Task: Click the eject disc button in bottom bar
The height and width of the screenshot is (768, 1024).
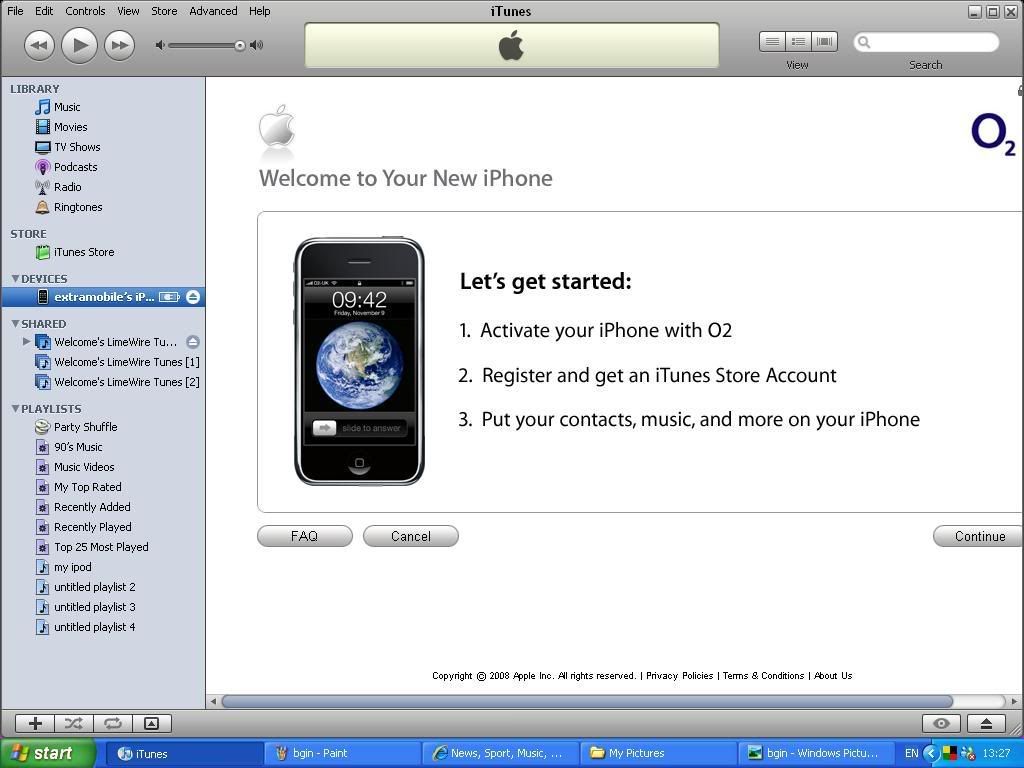Action: click(x=986, y=724)
